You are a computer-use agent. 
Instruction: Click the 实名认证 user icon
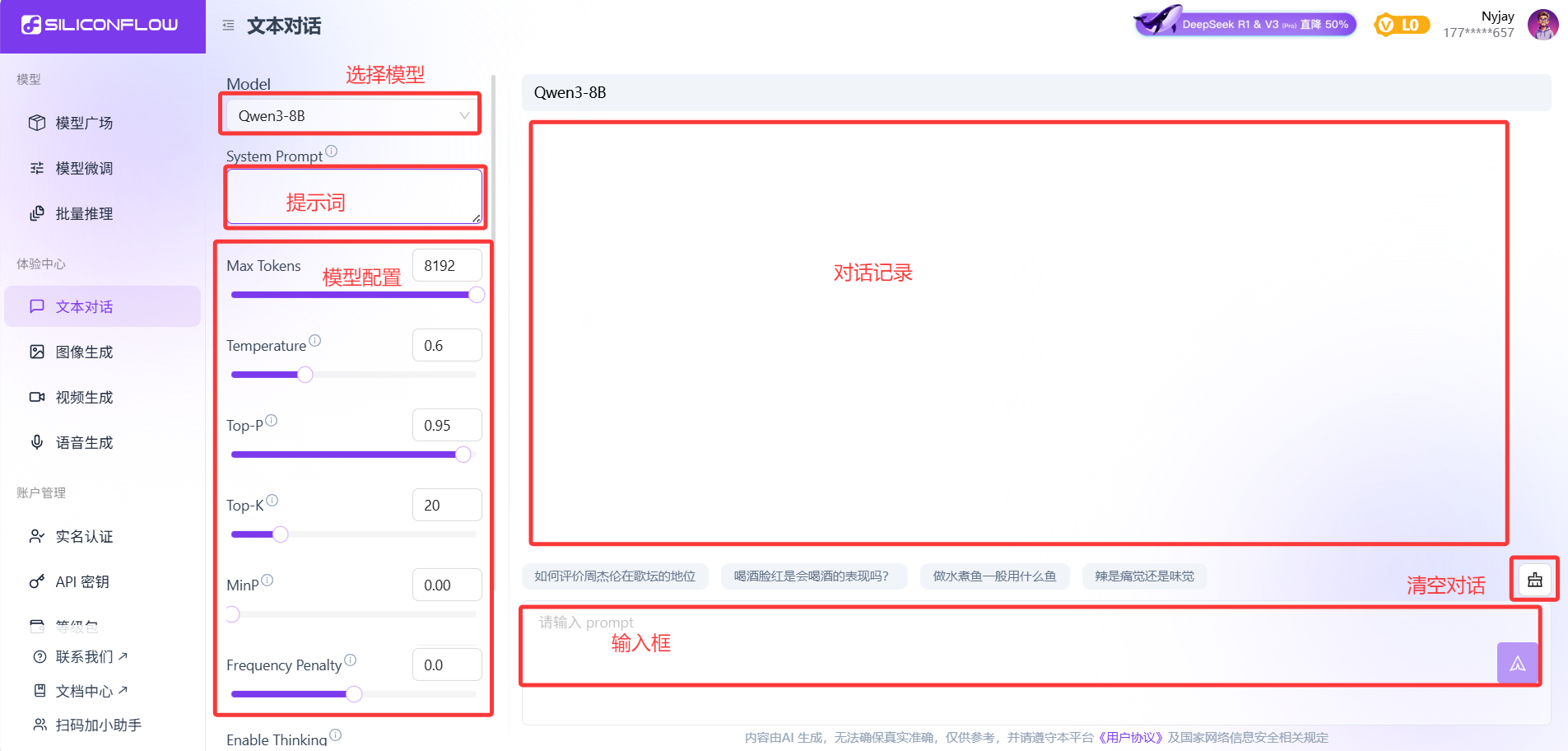pyautogui.click(x=37, y=536)
